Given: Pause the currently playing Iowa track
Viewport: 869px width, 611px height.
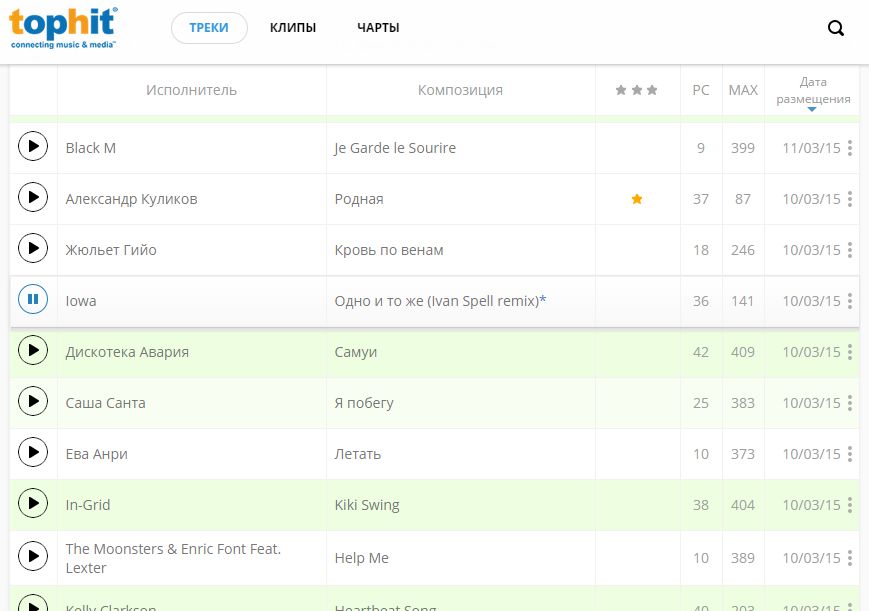Looking at the screenshot, I should click(x=33, y=299).
